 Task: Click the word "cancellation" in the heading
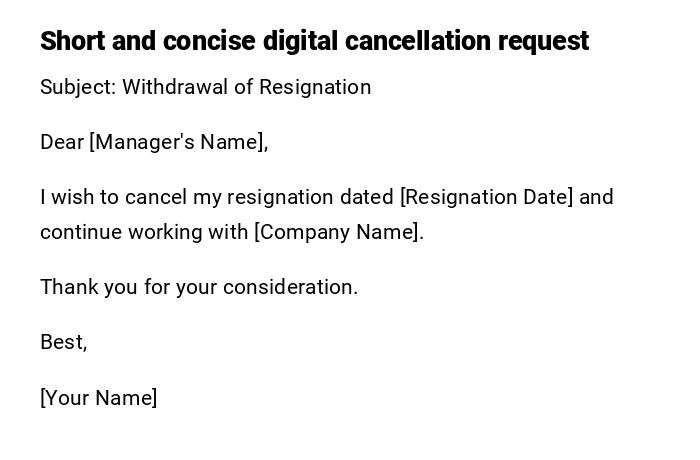coord(416,41)
